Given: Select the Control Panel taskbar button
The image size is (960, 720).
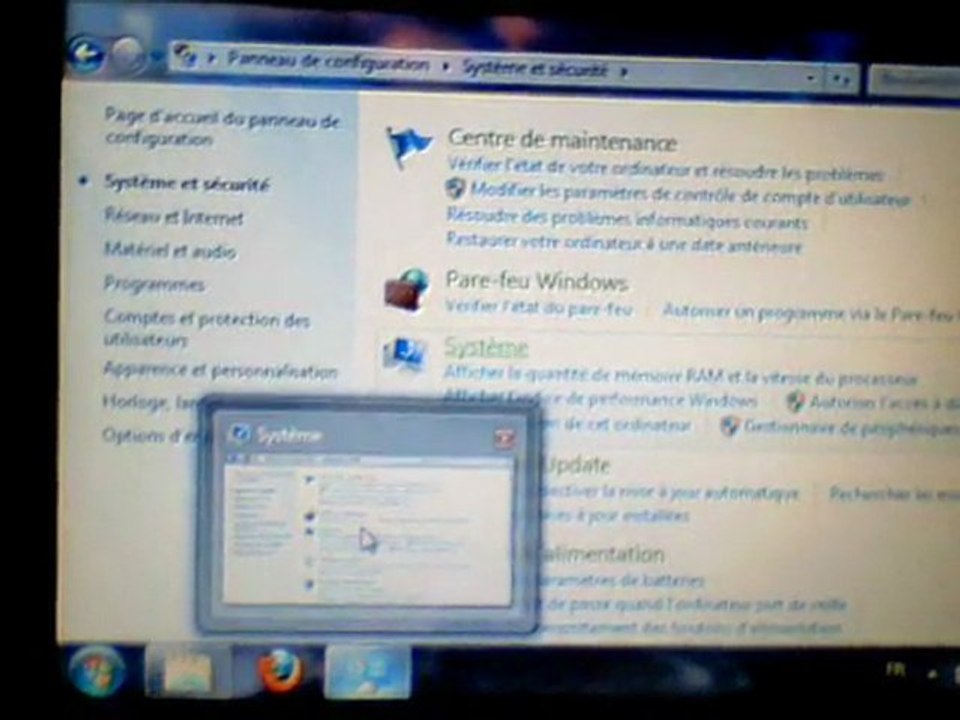Looking at the screenshot, I should point(368,672).
